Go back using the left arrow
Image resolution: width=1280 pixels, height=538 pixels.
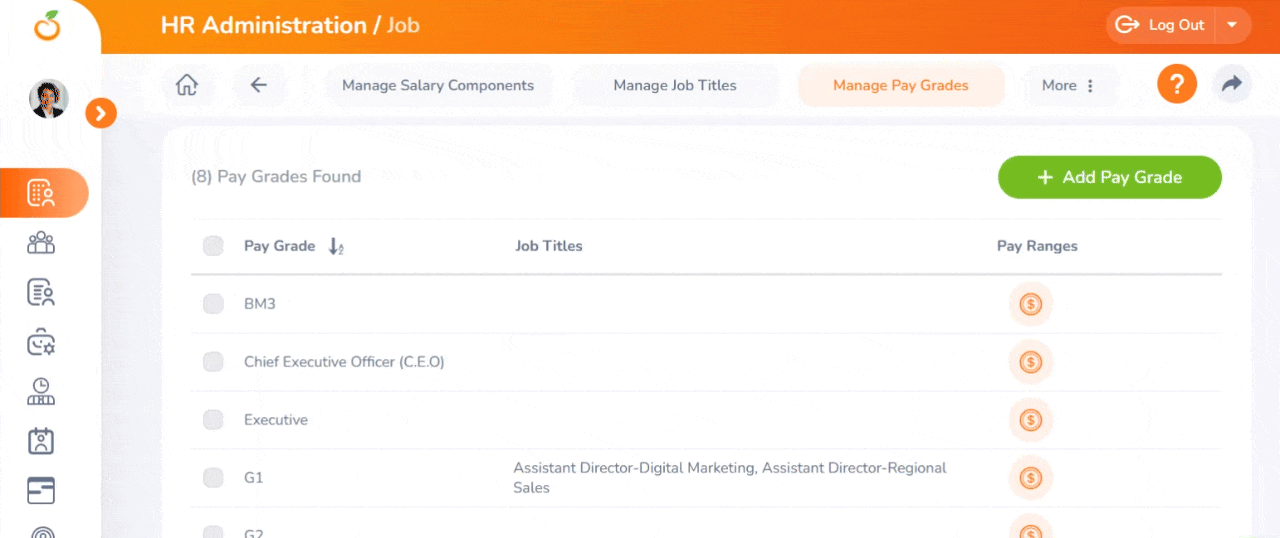pyautogui.click(x=259, y=85)
